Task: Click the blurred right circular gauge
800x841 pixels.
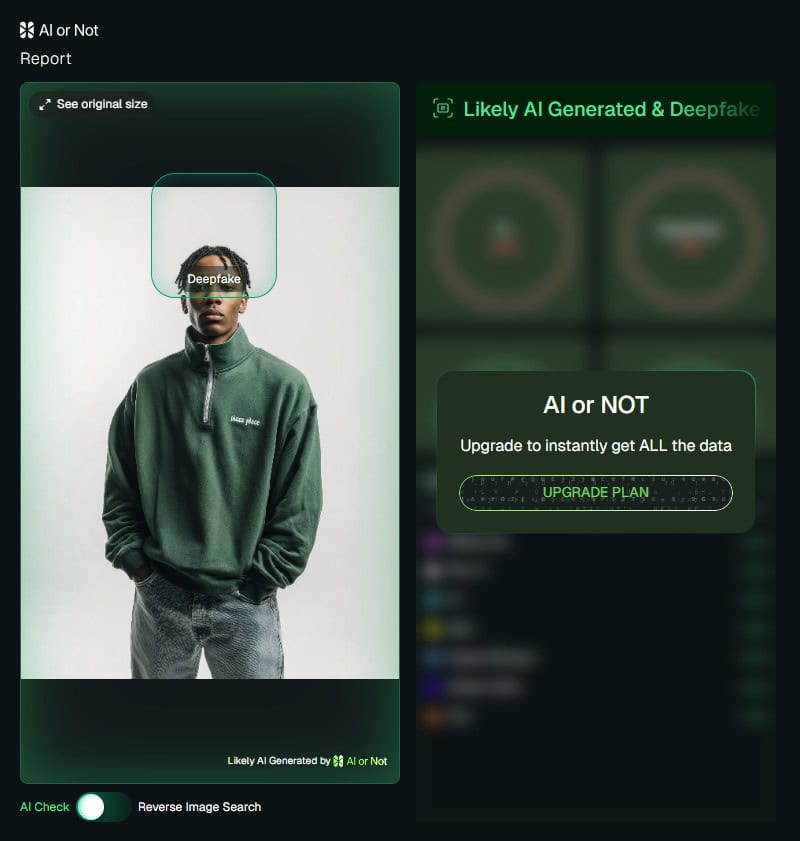Action: [690, 238]
